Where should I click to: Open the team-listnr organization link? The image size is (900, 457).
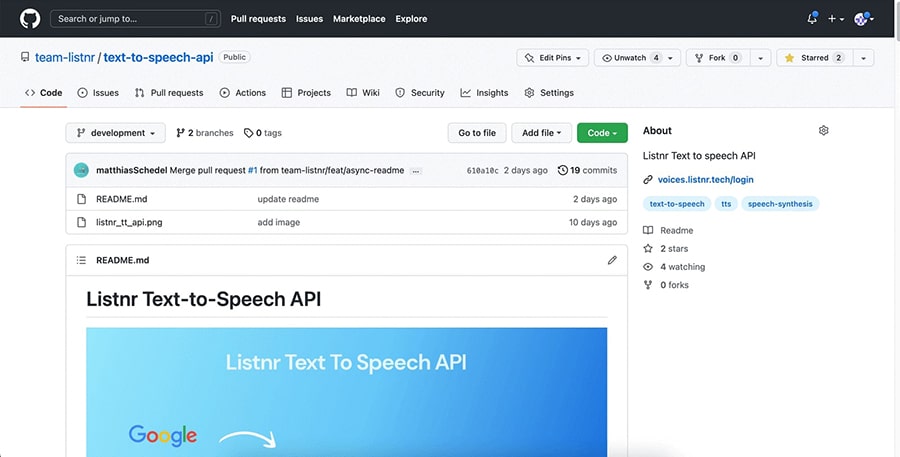click(x=65, y=57)
